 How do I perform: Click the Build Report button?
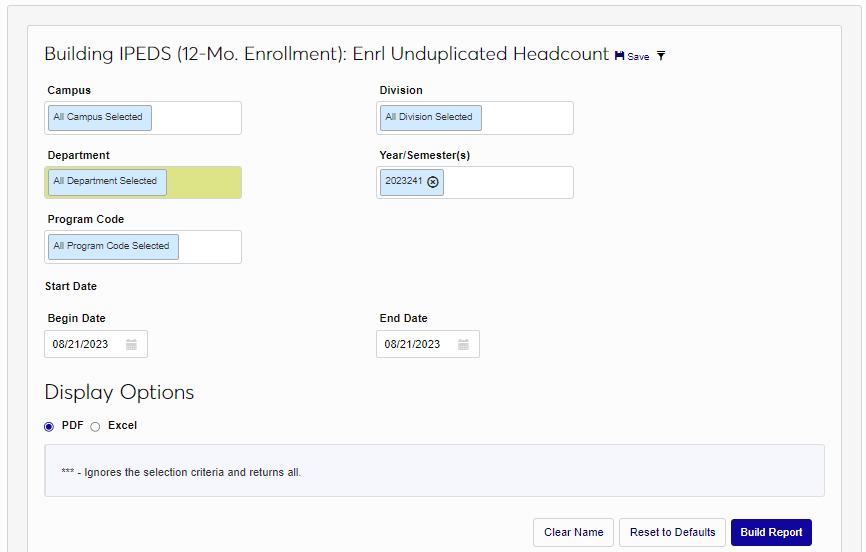771,532
